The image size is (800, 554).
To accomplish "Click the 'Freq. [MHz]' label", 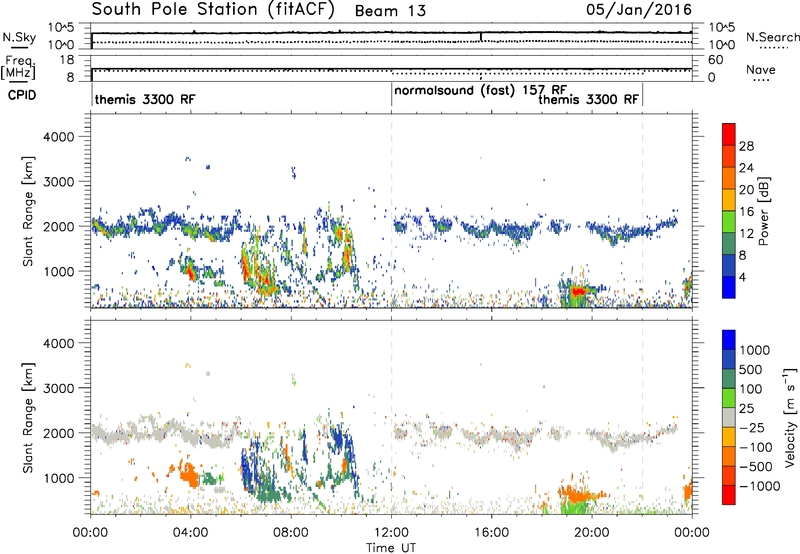I will 18,67.
